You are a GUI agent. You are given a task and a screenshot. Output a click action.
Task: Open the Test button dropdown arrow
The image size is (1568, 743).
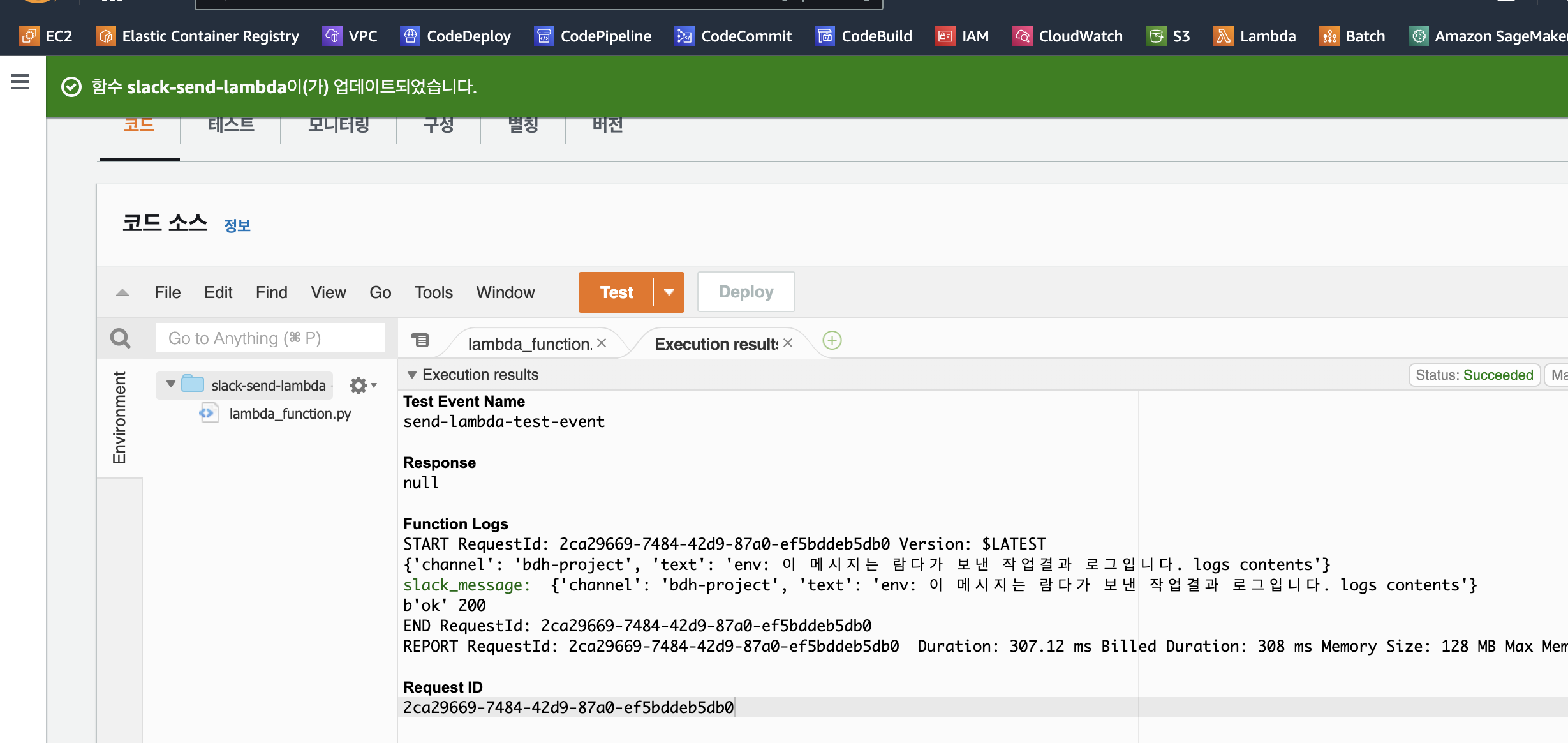[x=669, y=292]
